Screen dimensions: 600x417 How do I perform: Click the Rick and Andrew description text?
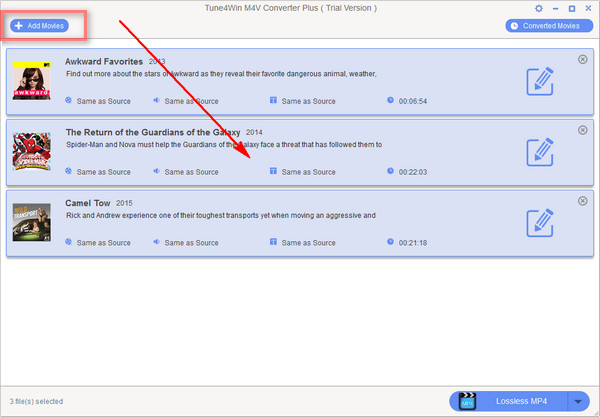click(221, 215)
